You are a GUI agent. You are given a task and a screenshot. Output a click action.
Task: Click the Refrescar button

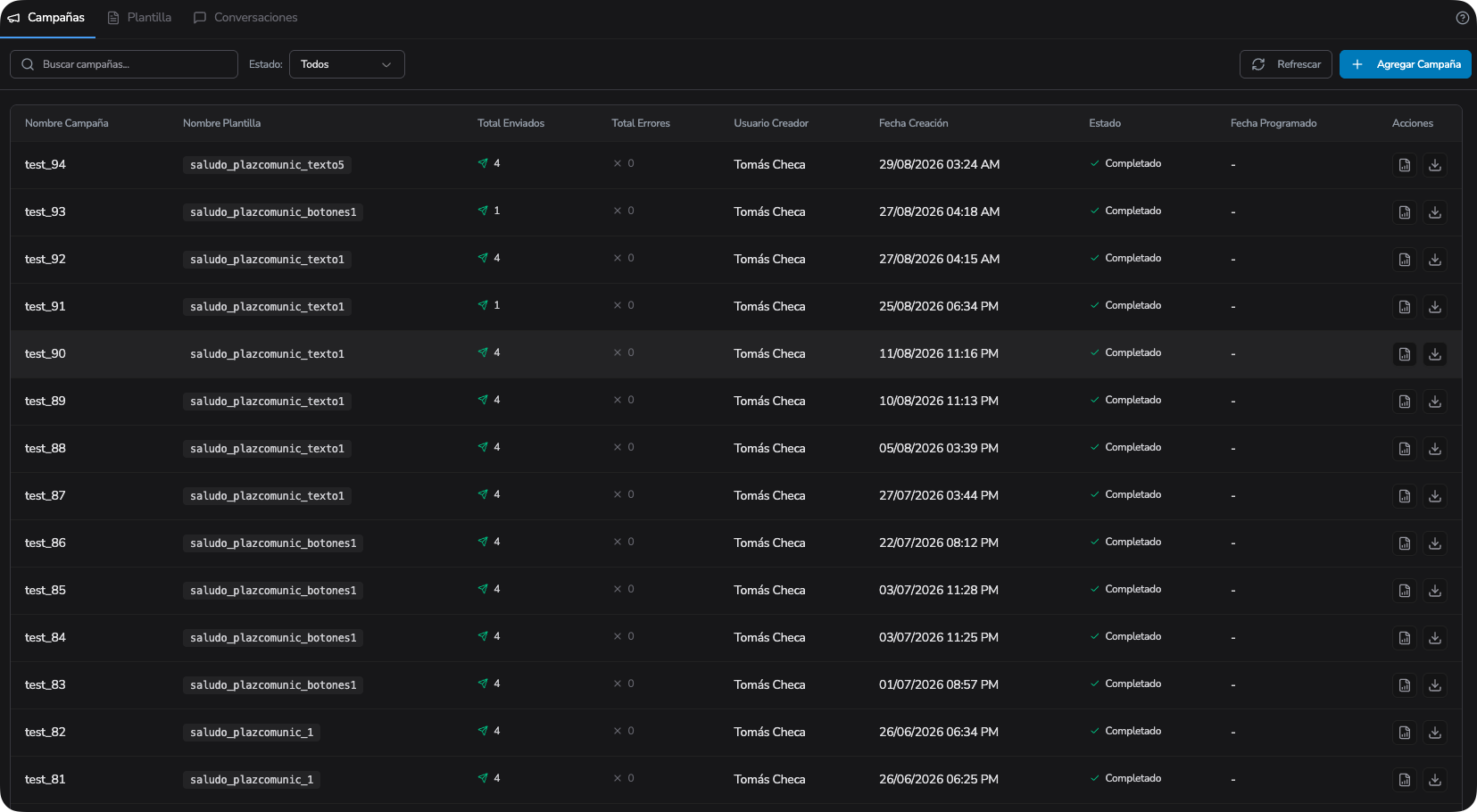tap(1286, 64)
